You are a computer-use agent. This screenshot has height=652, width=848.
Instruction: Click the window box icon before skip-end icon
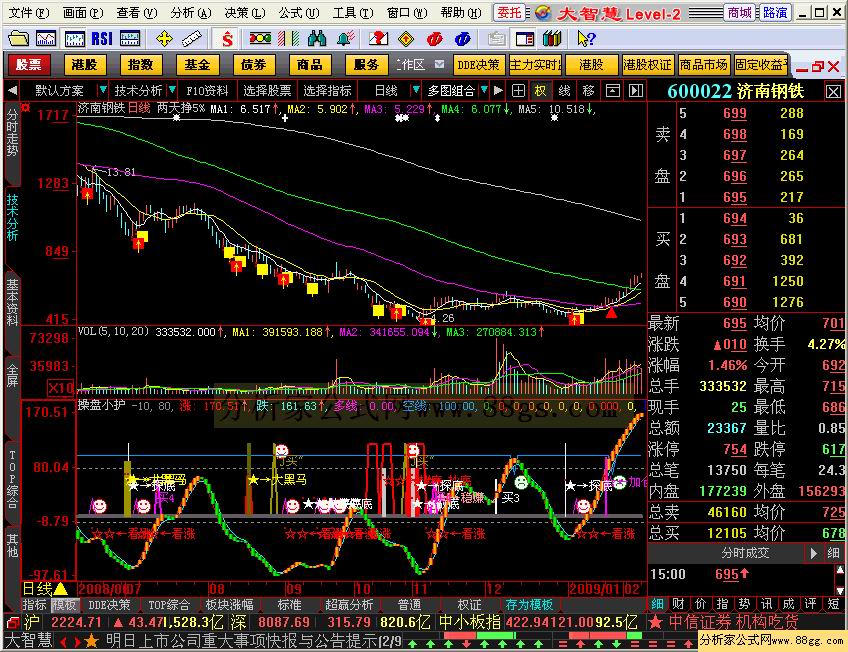(x=612, y=90)
